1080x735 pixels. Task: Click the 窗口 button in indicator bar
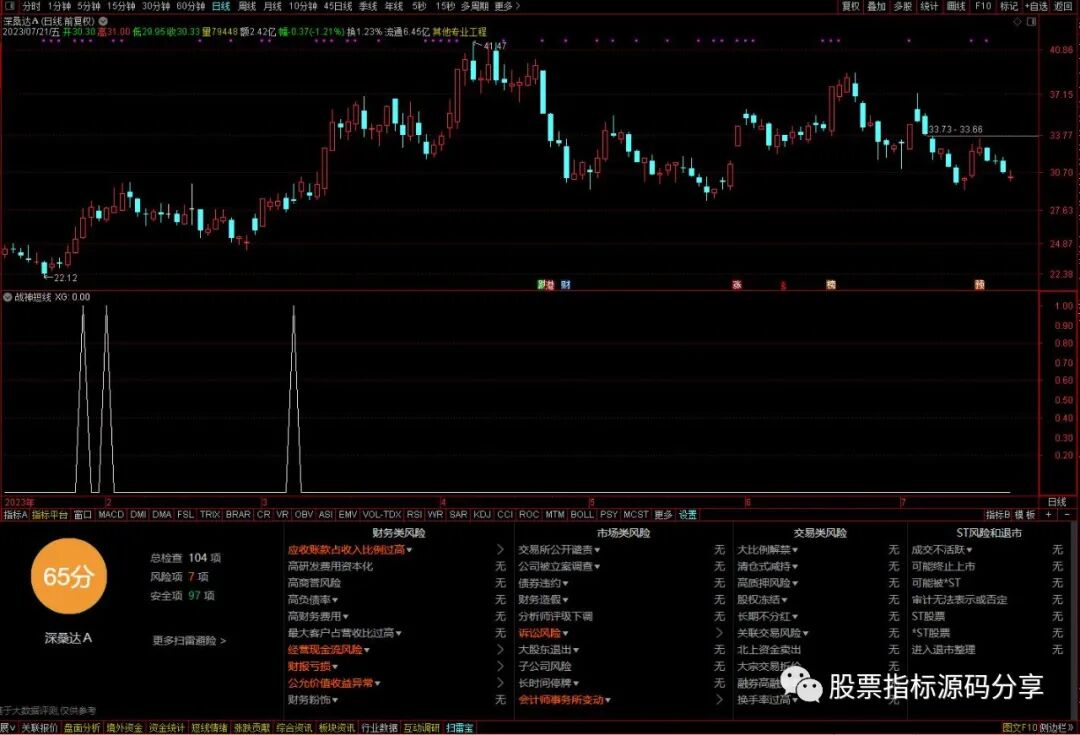(83, 515)
